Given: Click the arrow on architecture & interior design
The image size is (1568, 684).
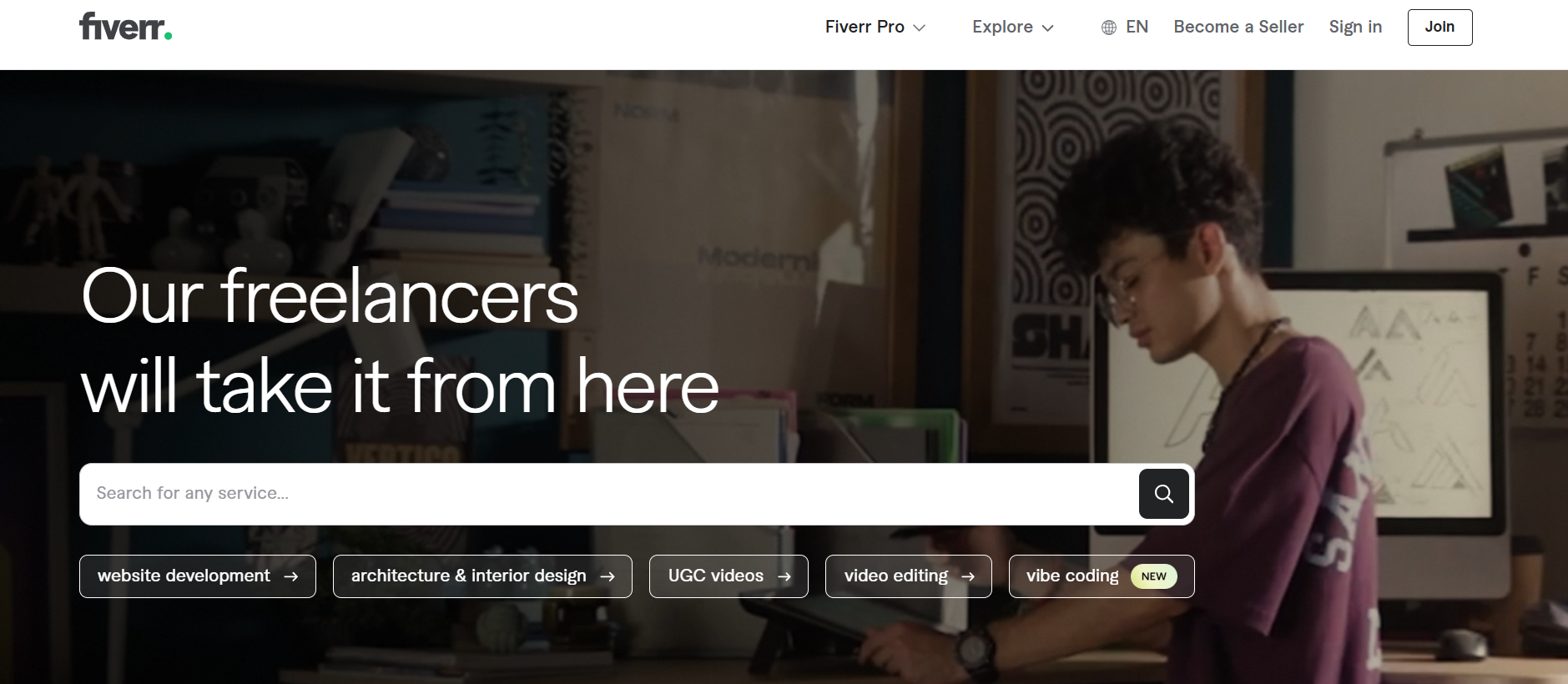Looking at the screenshot, I should 608,576.
